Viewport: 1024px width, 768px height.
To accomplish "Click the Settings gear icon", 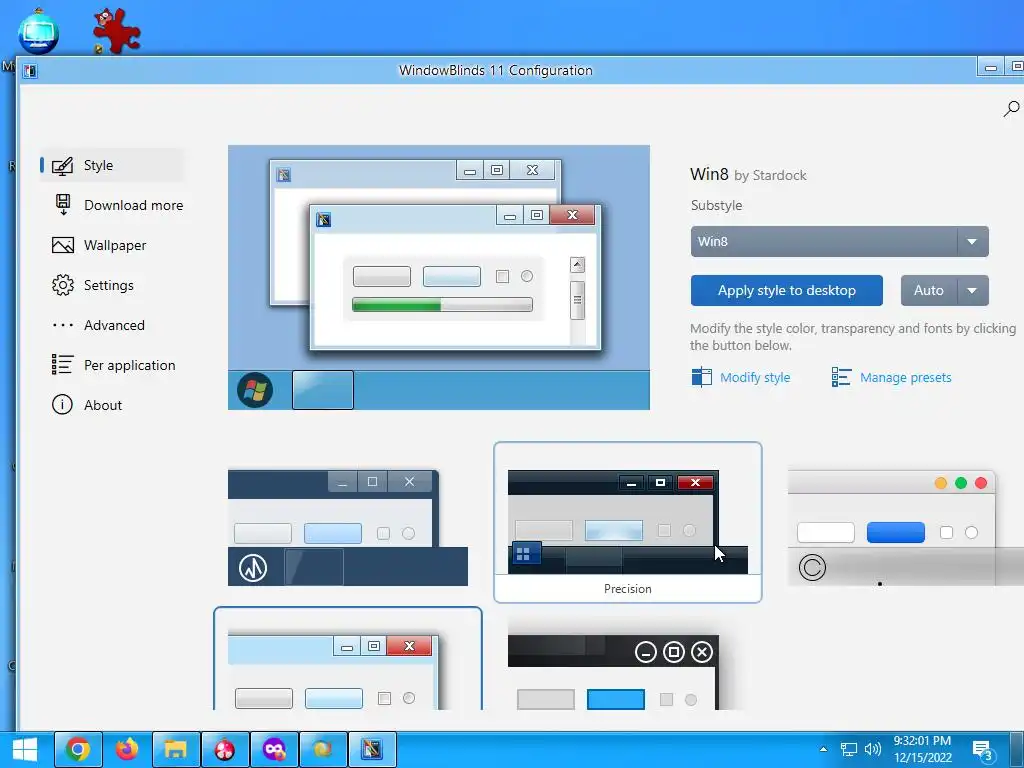I will click(x=63, y=285).
